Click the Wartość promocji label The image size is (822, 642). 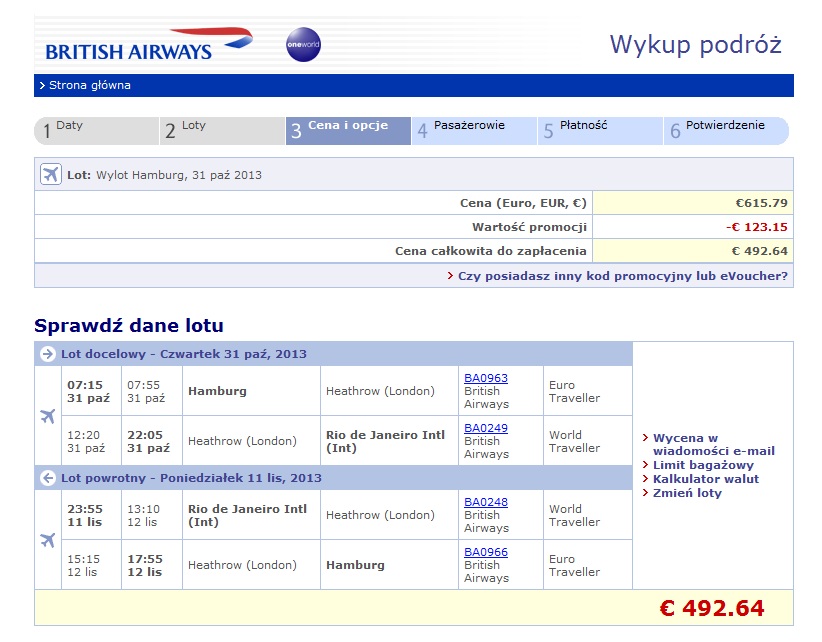[x=529, y=227]
